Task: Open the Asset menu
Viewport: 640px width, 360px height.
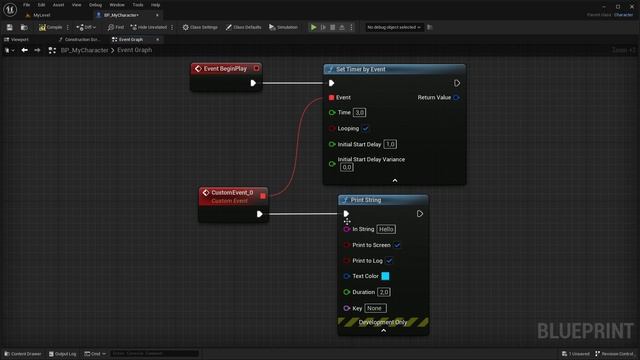Action: (58, 5)
